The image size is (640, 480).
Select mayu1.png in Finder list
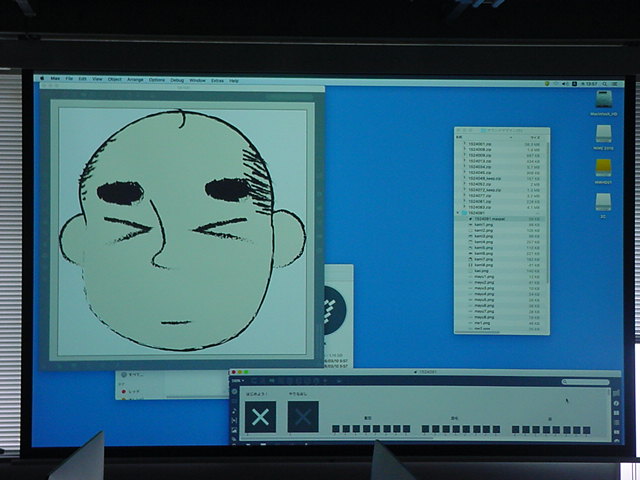pyautogui.click(x=484, y=276)
